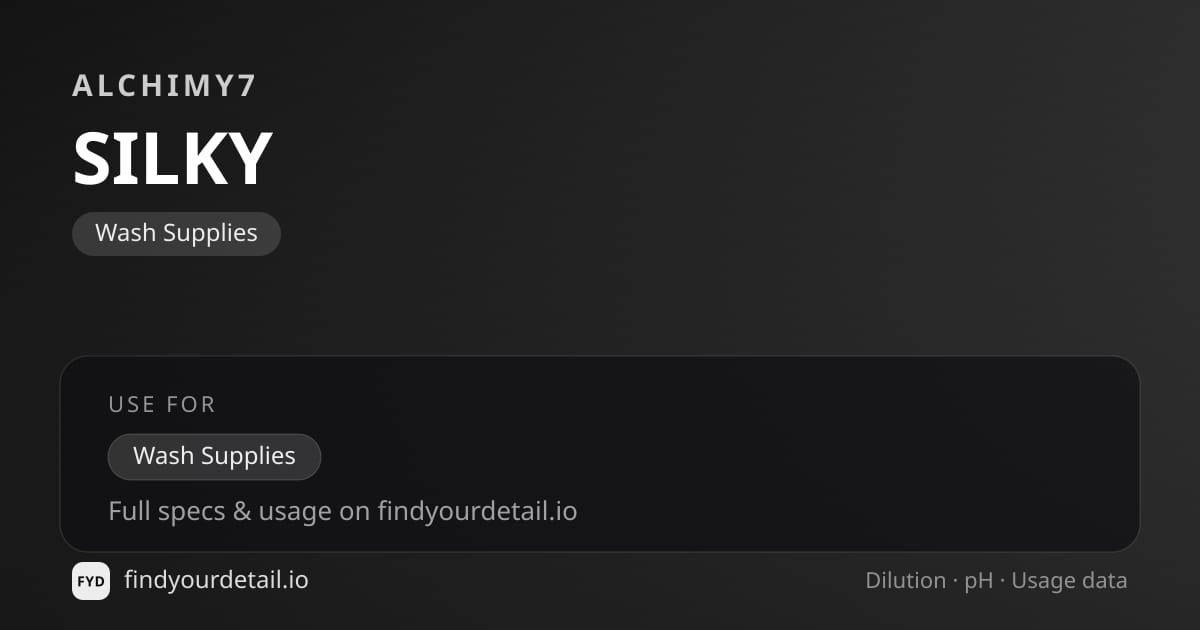Choose the Wash Supplies pill under USE FOR
Screen dimensions: 1200x630
coord(214,457)
